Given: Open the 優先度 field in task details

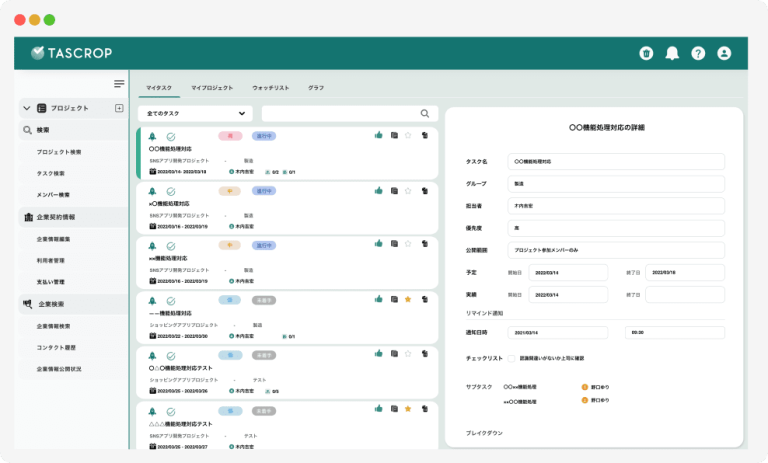Looking at the screenshot, I should [x=615, y=227].
